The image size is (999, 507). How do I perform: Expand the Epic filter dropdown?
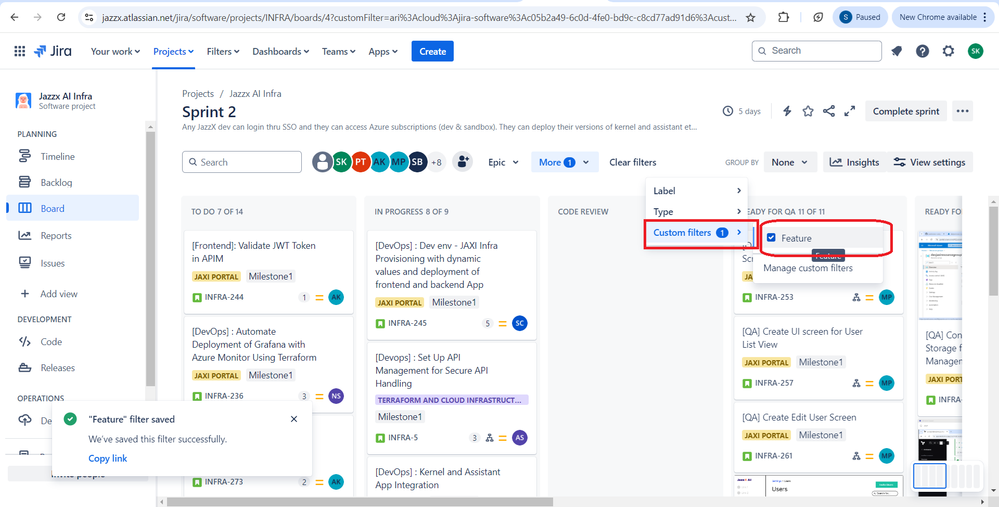point(503,162)
